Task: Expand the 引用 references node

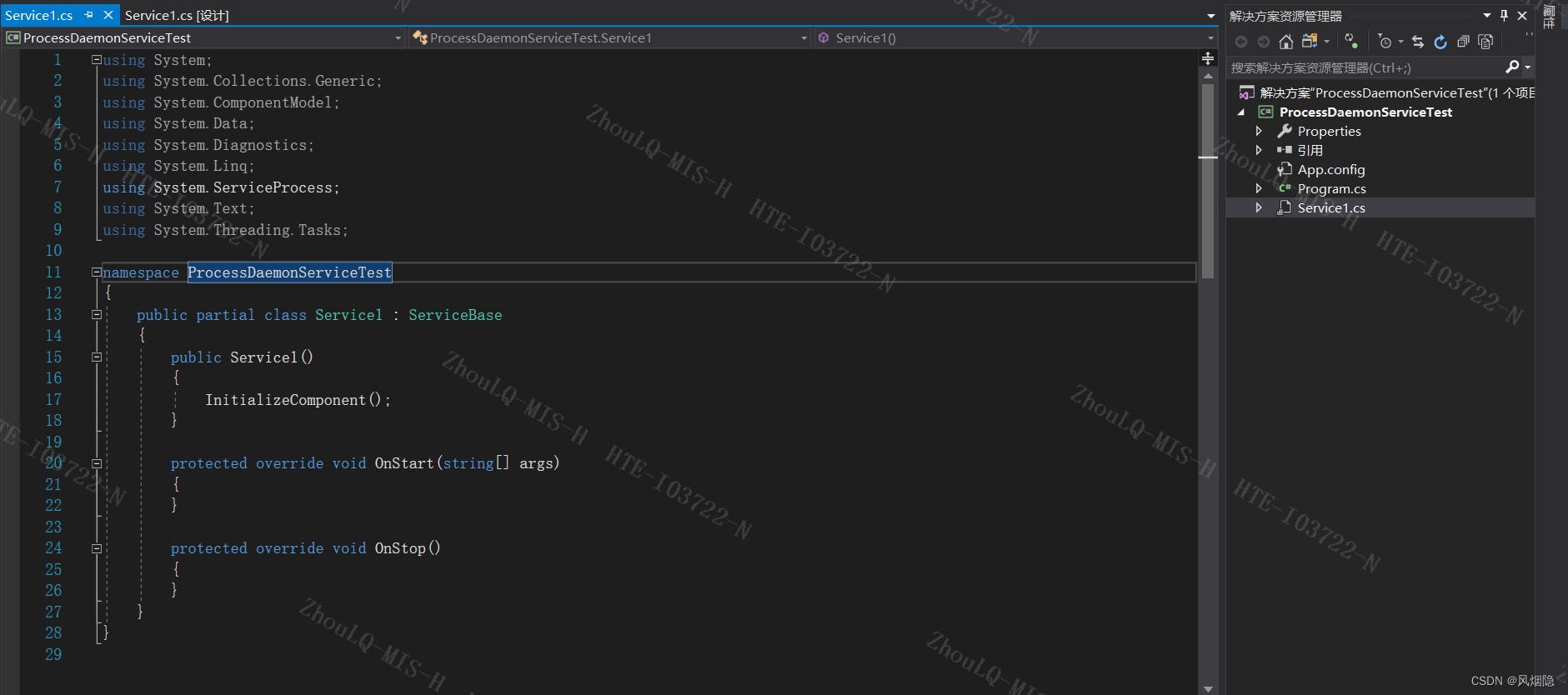Action: click(1259, 150)
